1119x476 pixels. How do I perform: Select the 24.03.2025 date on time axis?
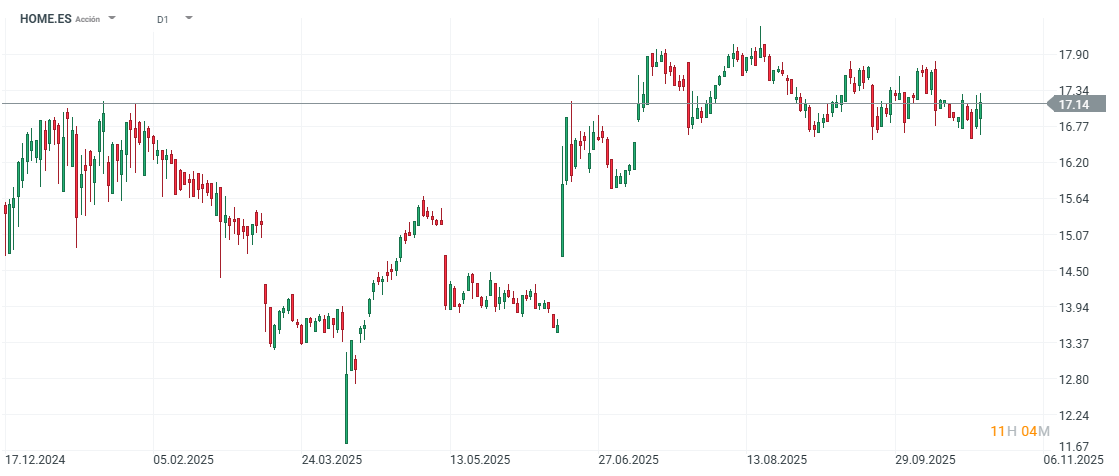pyautogui.click(x=332, y=461)
